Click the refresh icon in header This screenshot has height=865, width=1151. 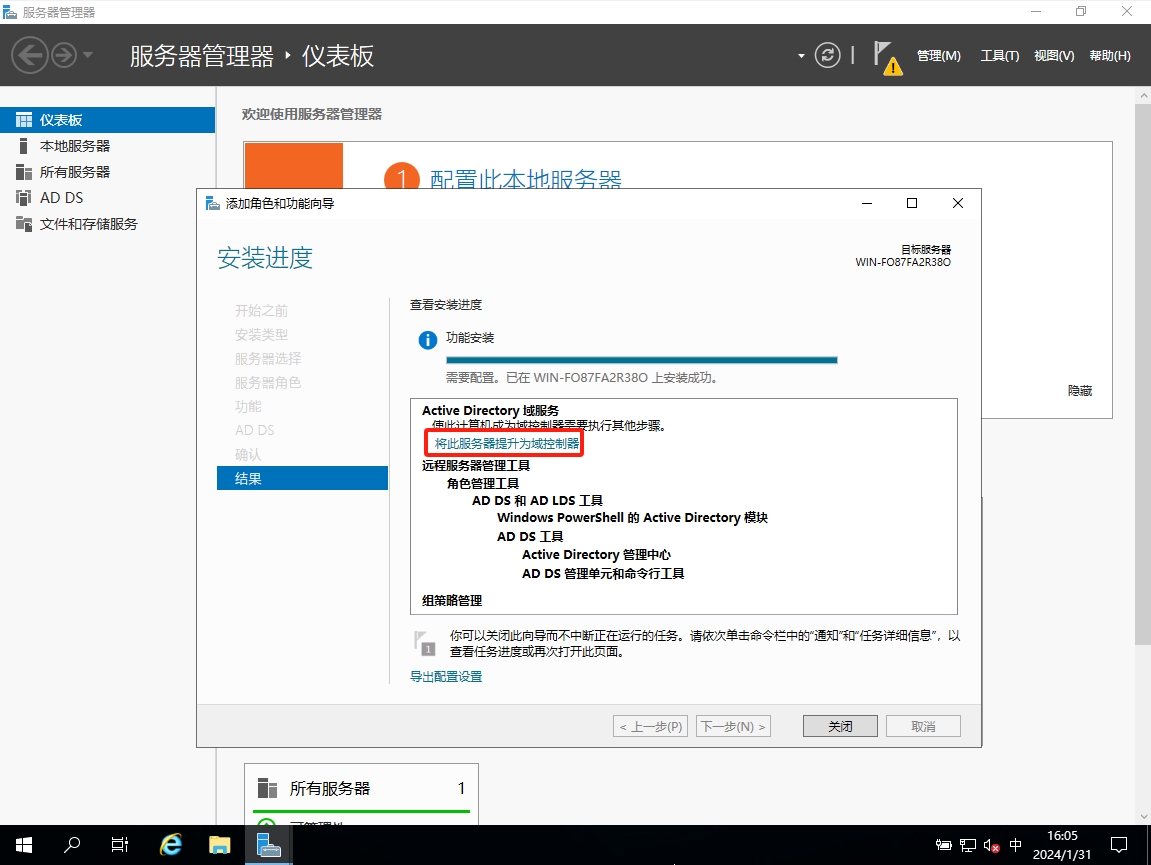pos(827,55)
